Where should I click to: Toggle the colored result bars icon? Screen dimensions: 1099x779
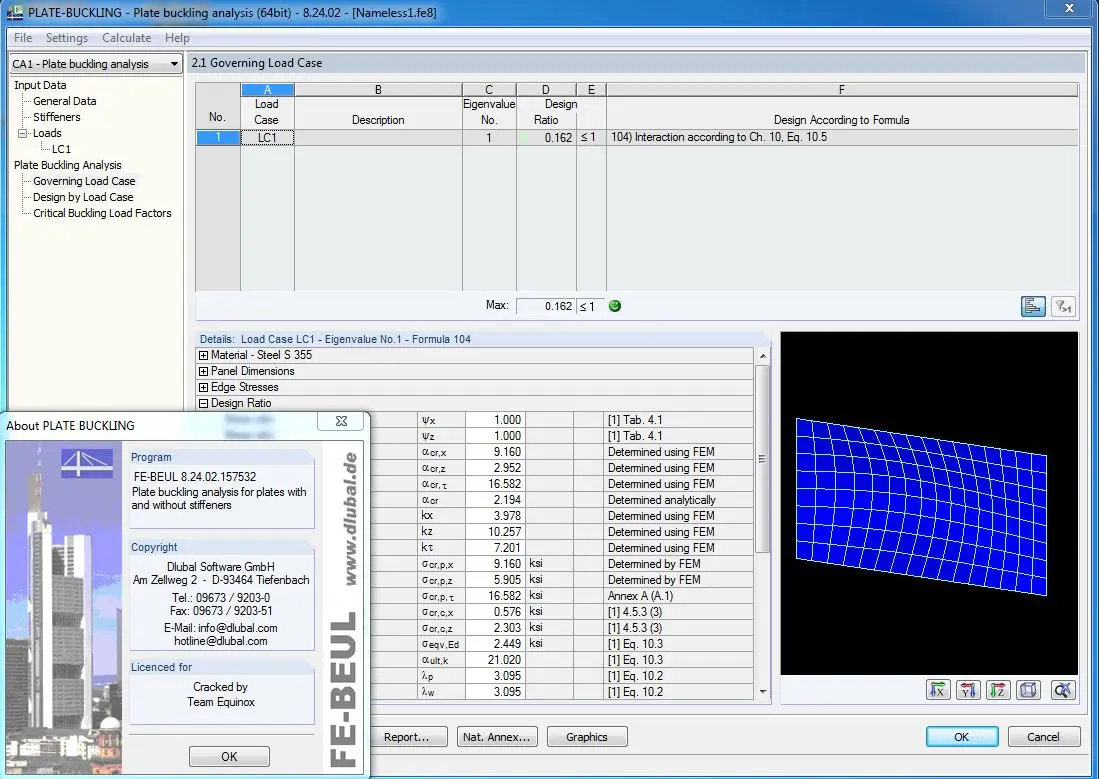tap(1033, 306)
